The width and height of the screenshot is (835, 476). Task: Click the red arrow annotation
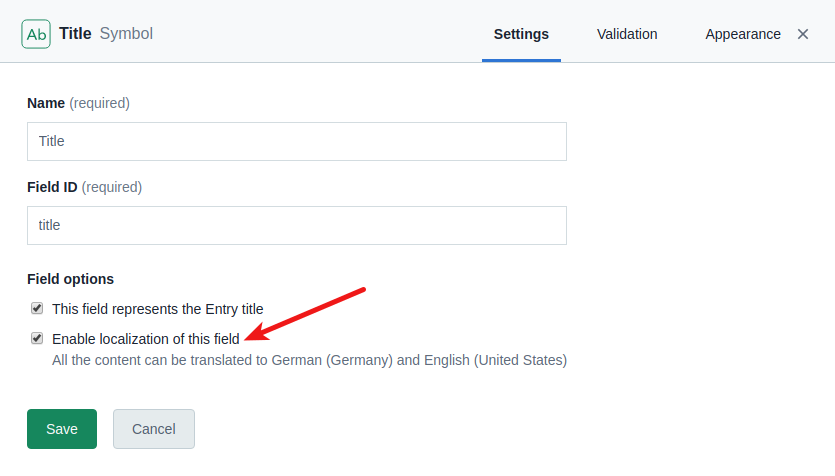(x=305, y=314)
